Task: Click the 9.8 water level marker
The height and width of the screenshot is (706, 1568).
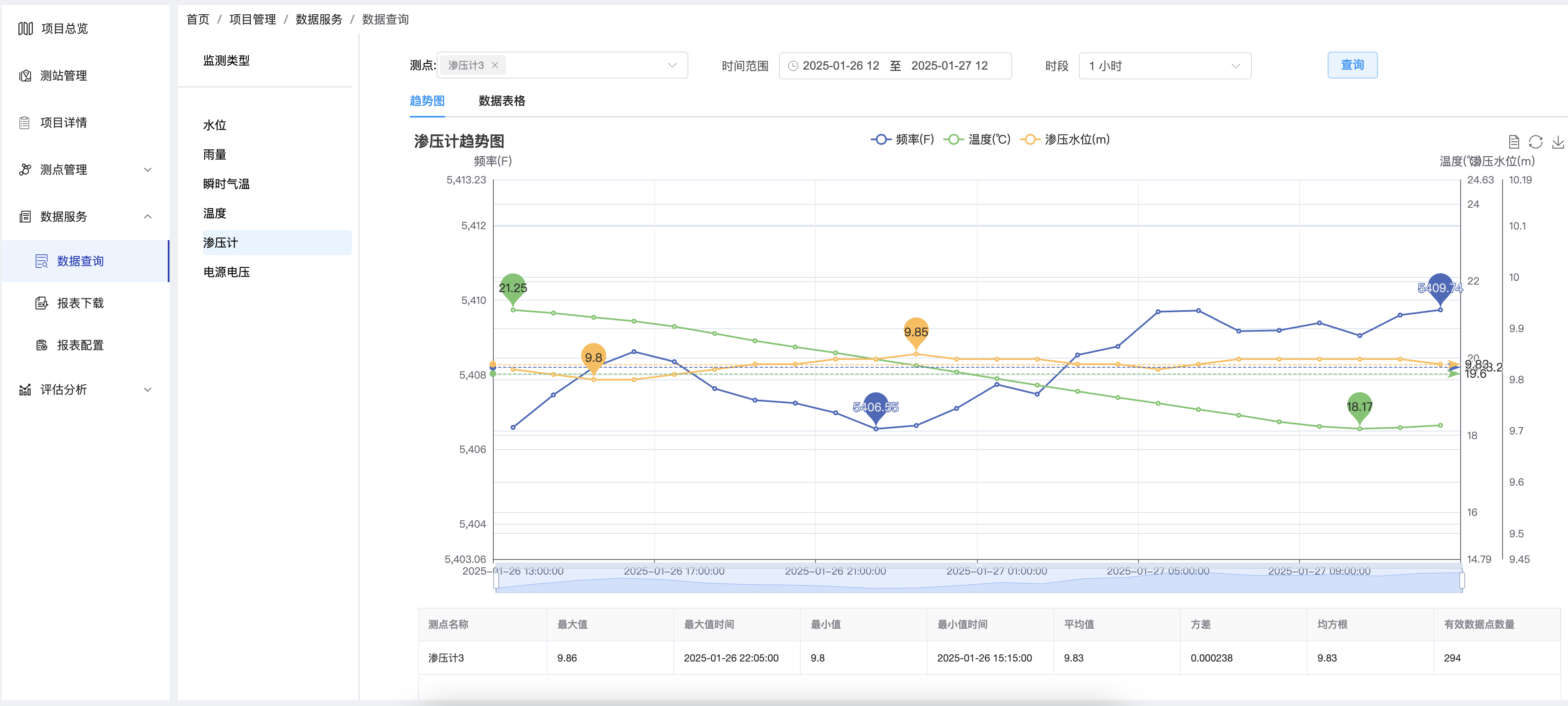Action: pos(594,359)
